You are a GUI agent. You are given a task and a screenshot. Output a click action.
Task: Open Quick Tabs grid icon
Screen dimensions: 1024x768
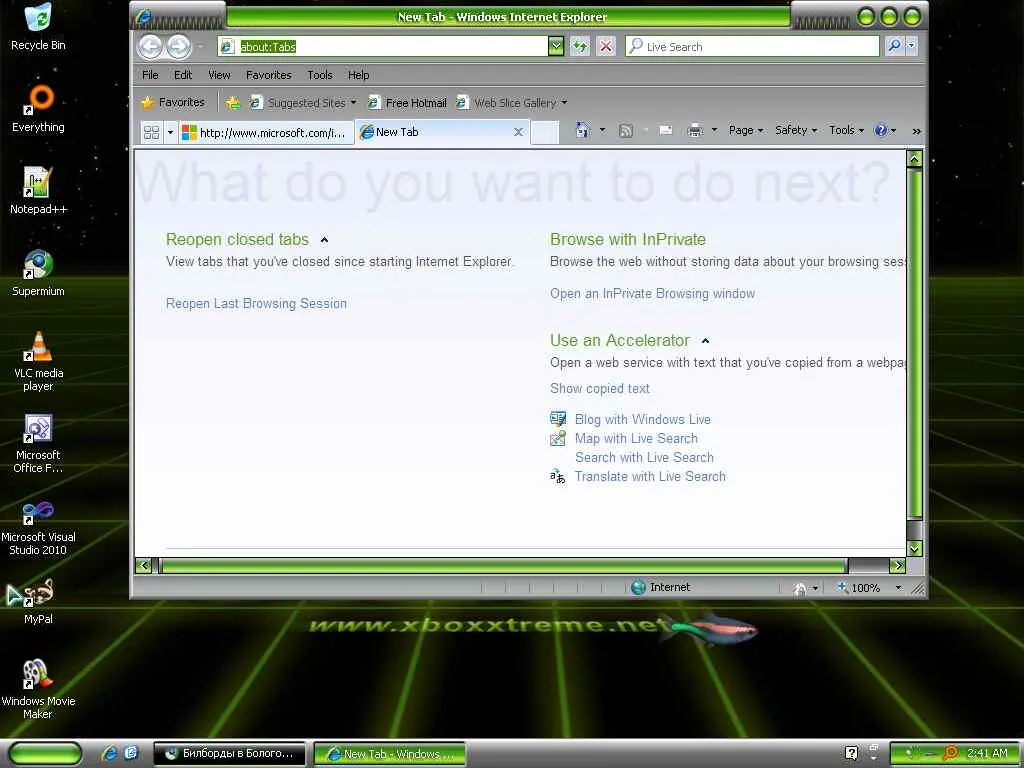tap(152, 133)
